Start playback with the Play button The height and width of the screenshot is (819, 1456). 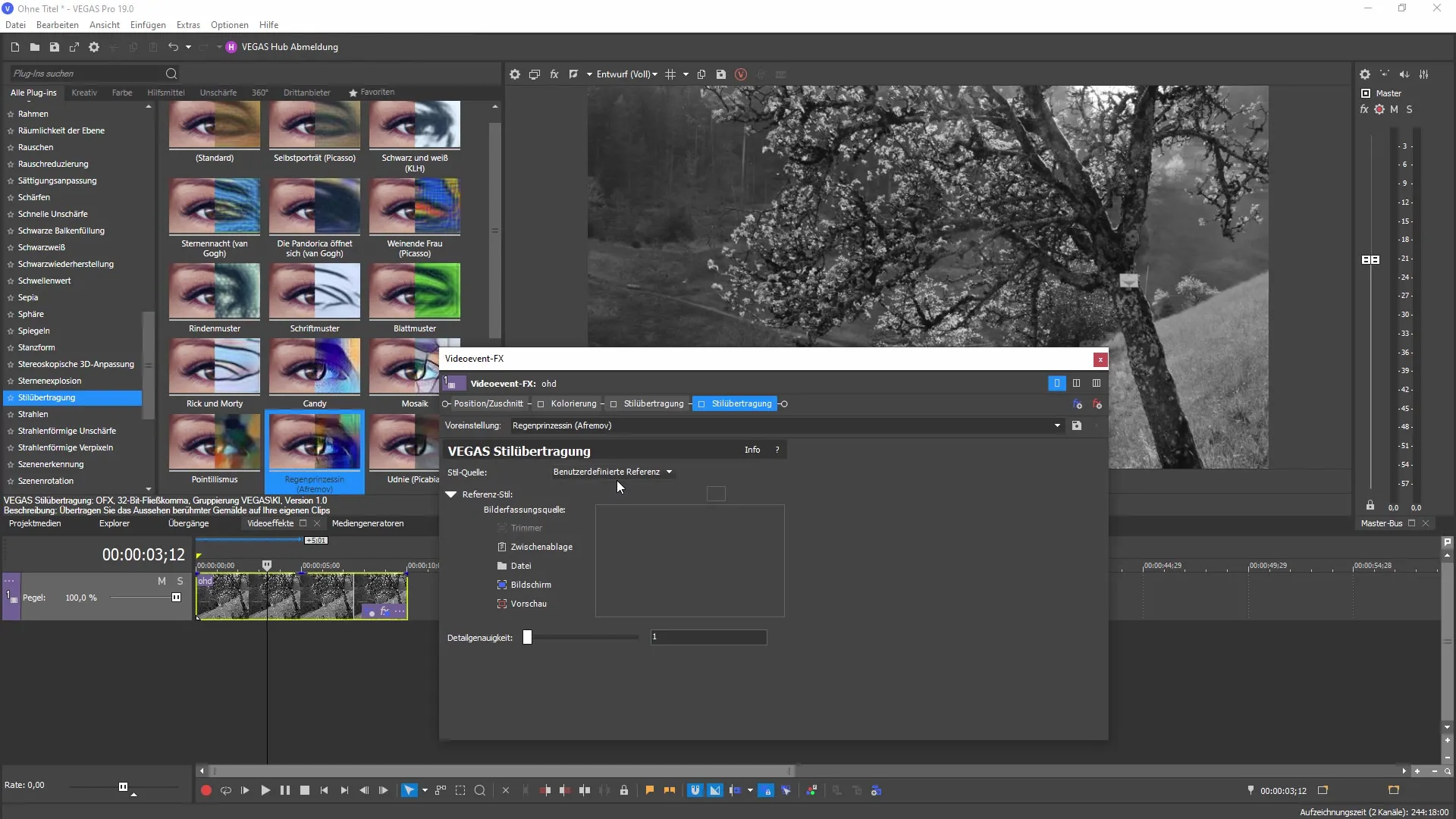265,790
